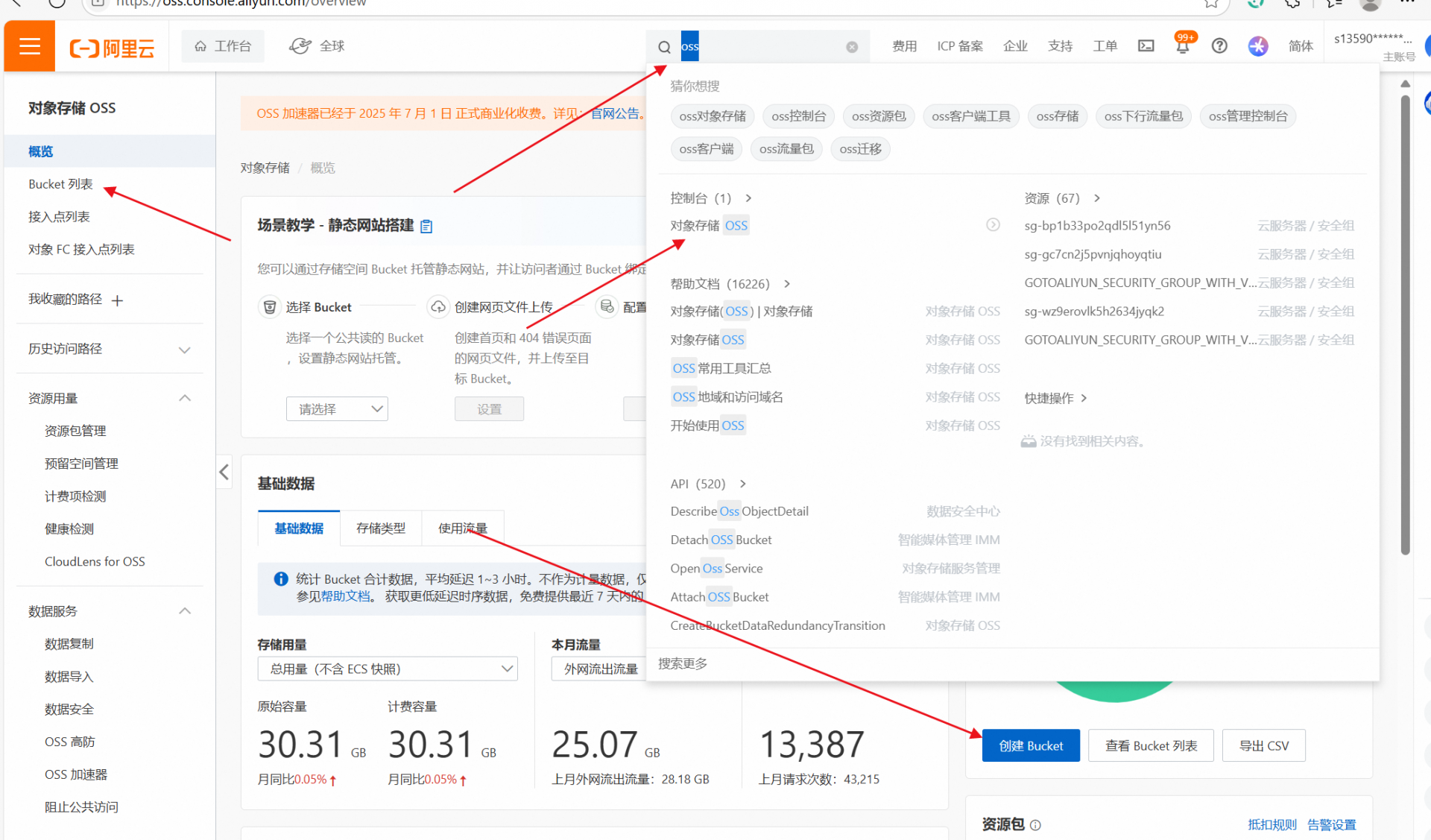Click the Aliyun logo
Image resolution: width=1431 pixels, height=840 pixels.
tap(112, 48)
